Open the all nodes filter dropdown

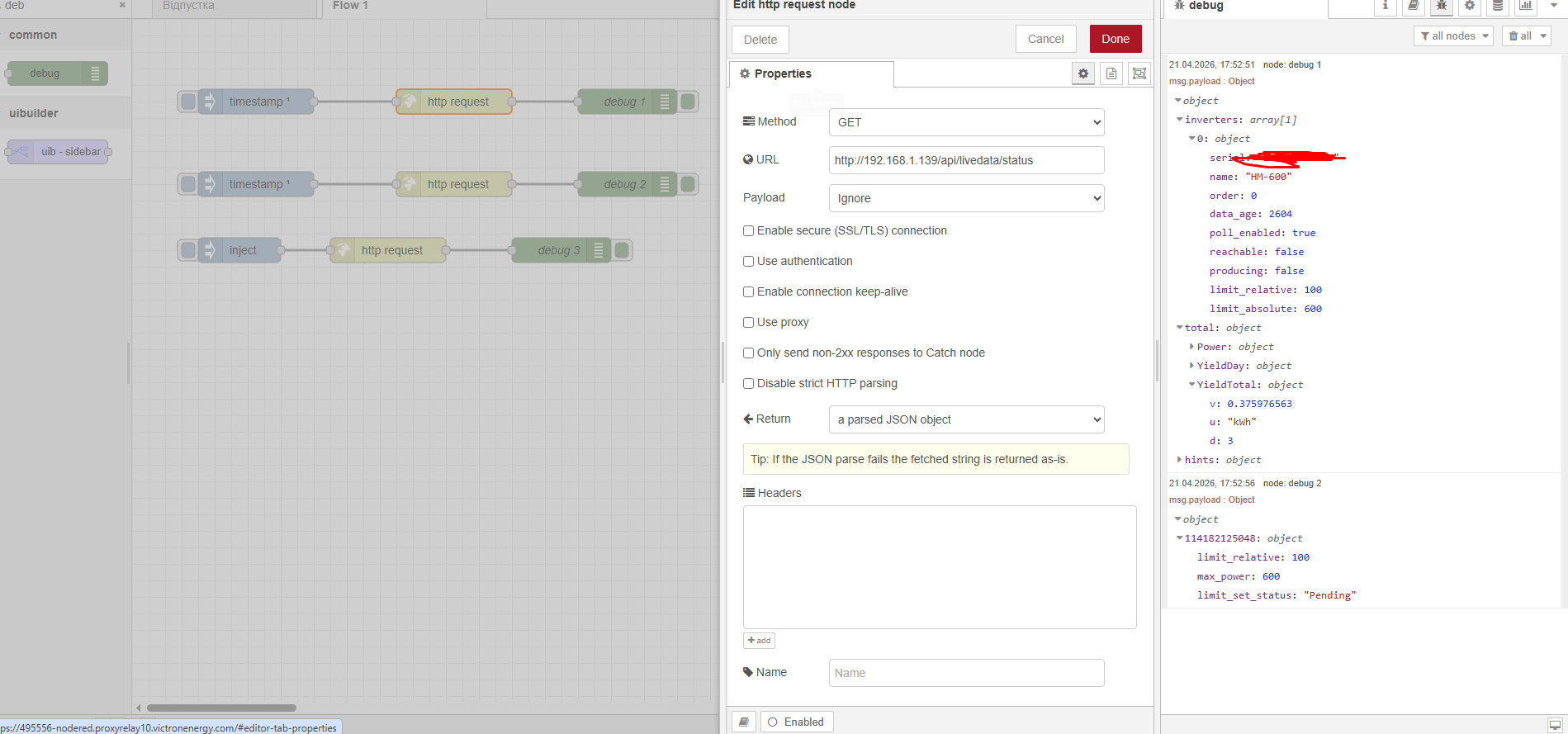coord(1454,36)
